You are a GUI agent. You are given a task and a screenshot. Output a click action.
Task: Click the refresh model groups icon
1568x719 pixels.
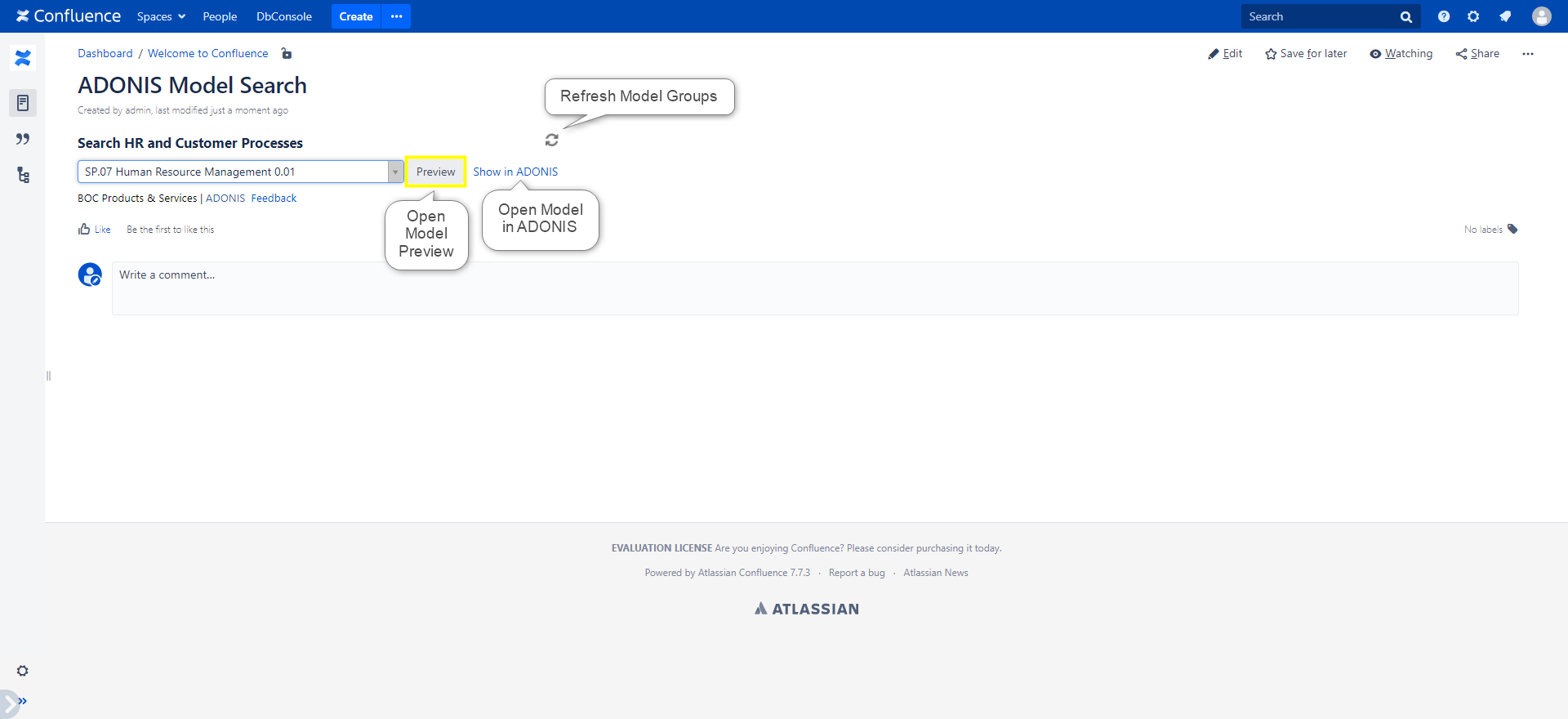(552, 141)
